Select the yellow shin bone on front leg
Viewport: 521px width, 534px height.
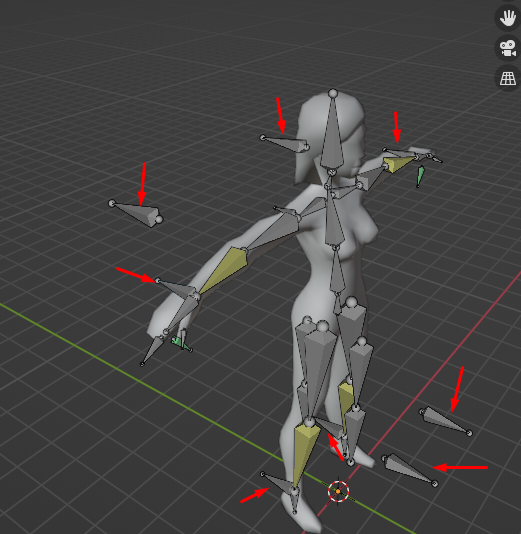click(305, 455)
